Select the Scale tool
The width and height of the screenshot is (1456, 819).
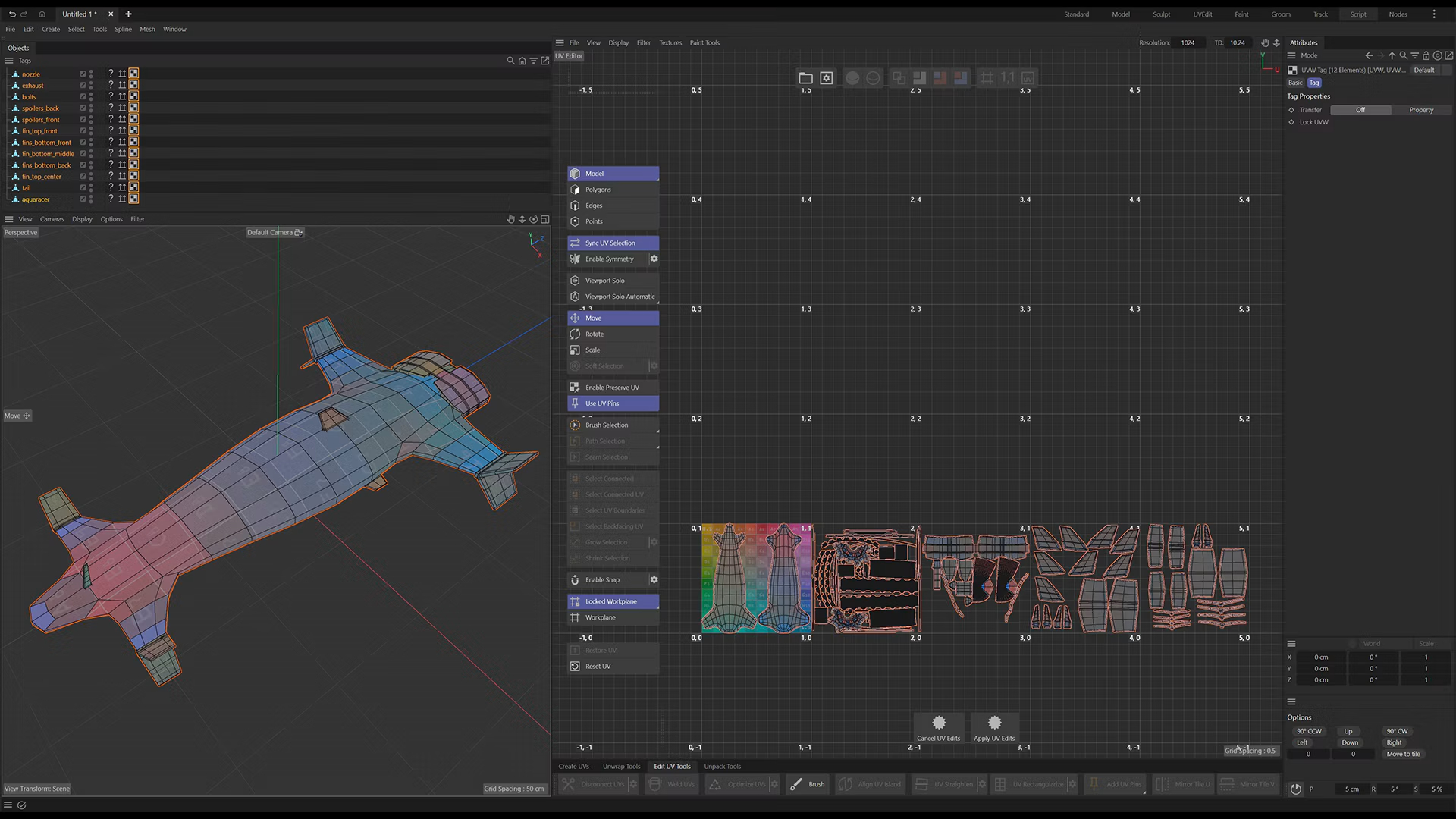tap(613, 350)
